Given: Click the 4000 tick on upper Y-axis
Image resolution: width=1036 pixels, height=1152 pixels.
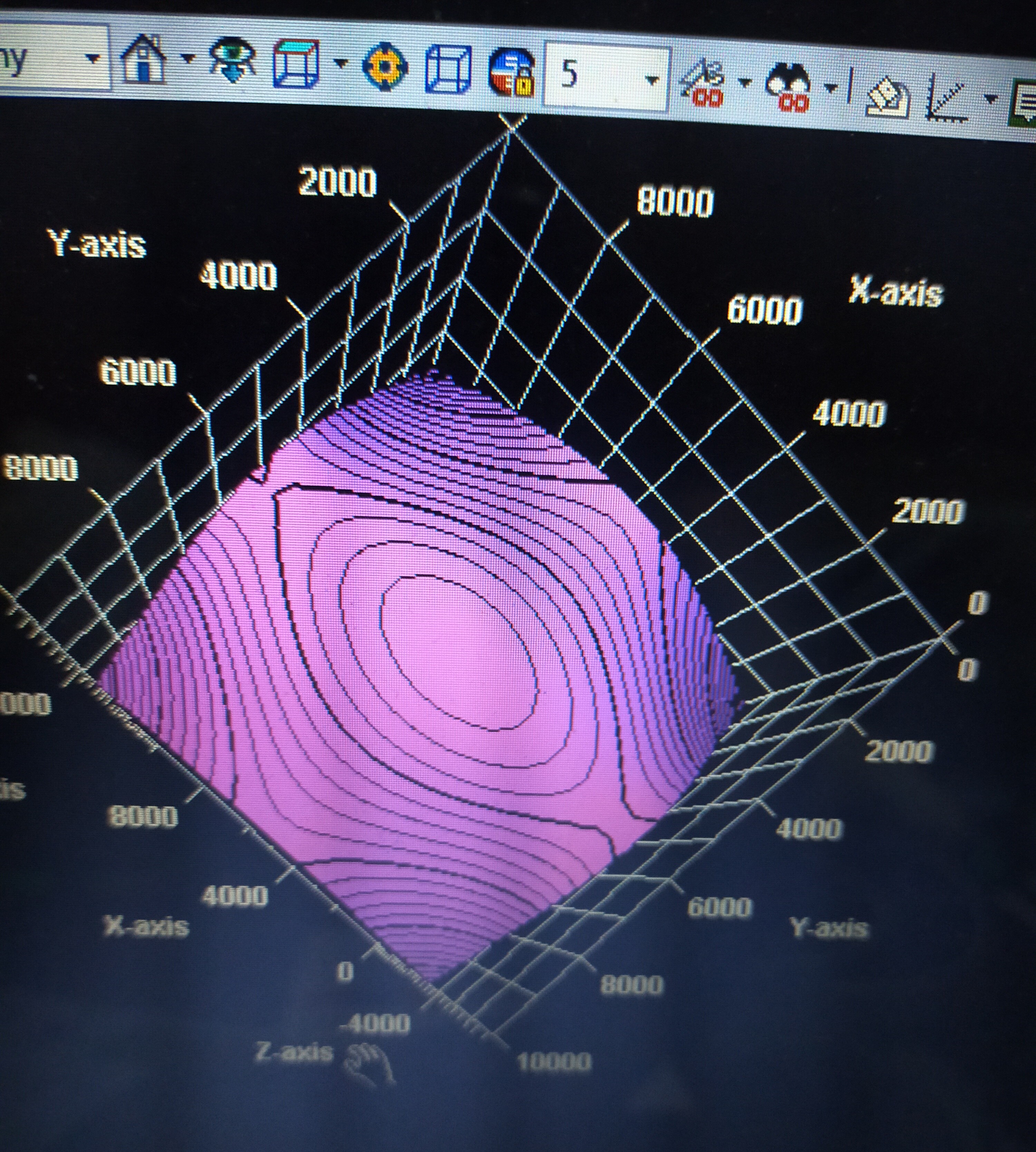Looking at the screenshot, I should (x=239, y=276).
